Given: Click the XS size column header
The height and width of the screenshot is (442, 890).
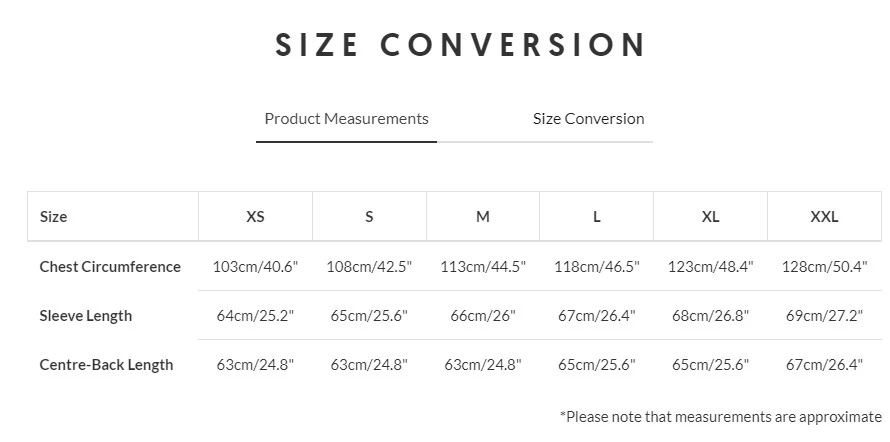Looking at the screenshot, I should point(255,217).
